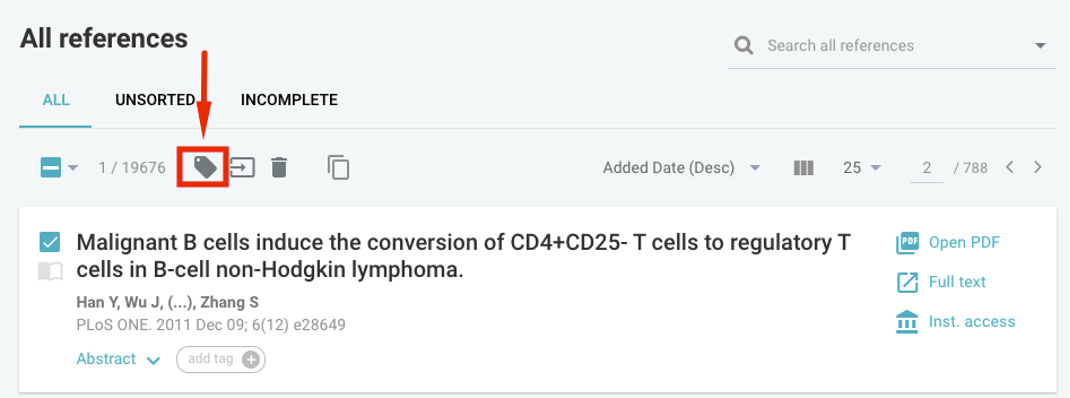Click the Search all references field
This screenshot has height=398, width=1070.
pos(892,46)
